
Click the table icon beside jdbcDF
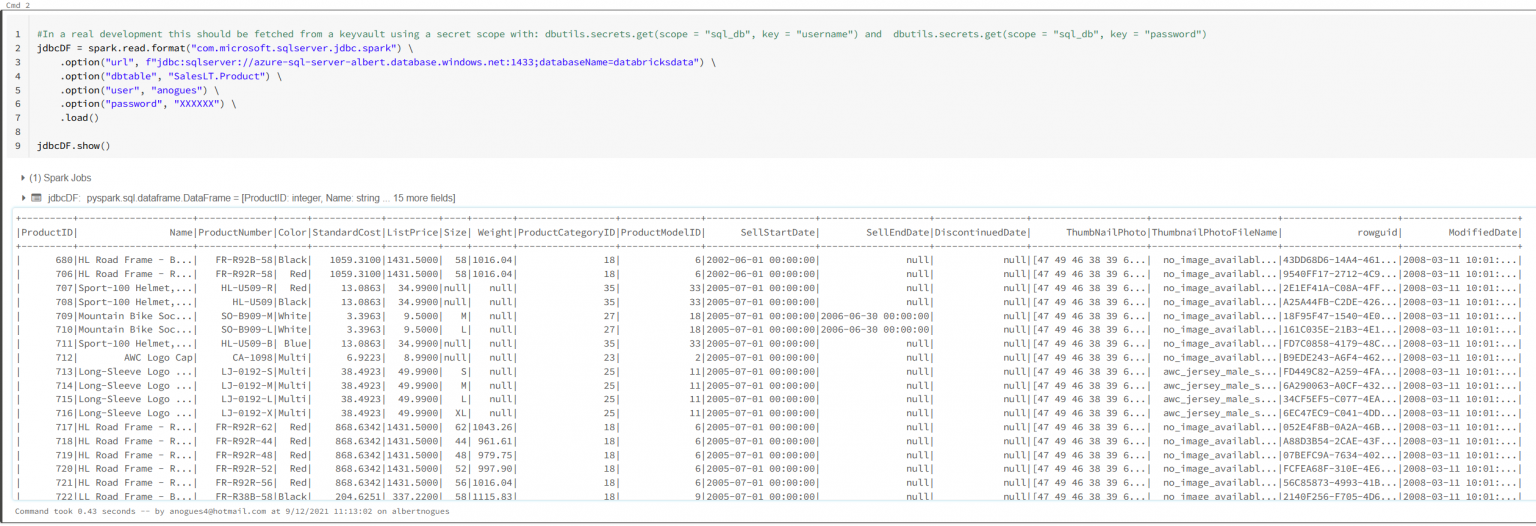click(x=36, y=198)
